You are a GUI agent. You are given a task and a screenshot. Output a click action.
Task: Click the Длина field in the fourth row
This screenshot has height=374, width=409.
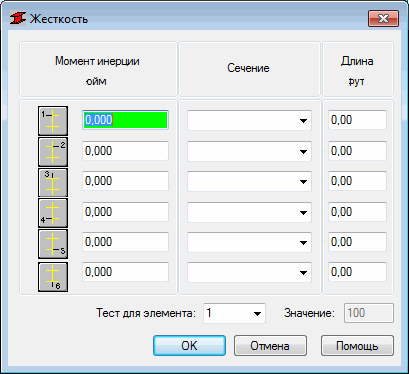click(x=357, y=212)
